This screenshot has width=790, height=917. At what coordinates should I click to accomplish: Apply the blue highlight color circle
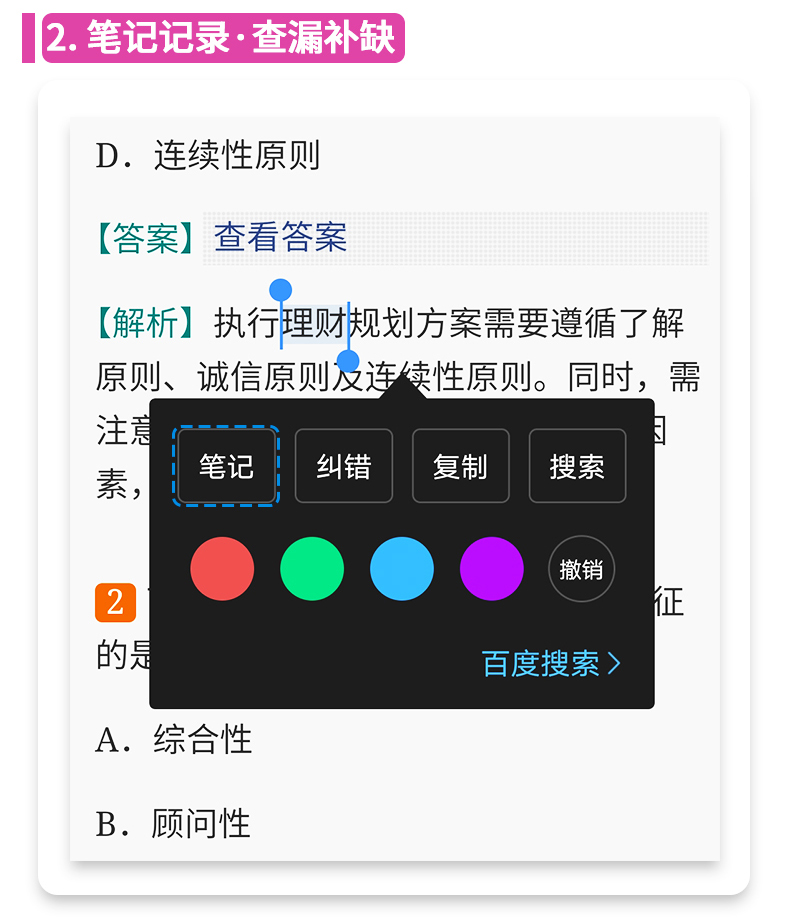tap(402, 569)
